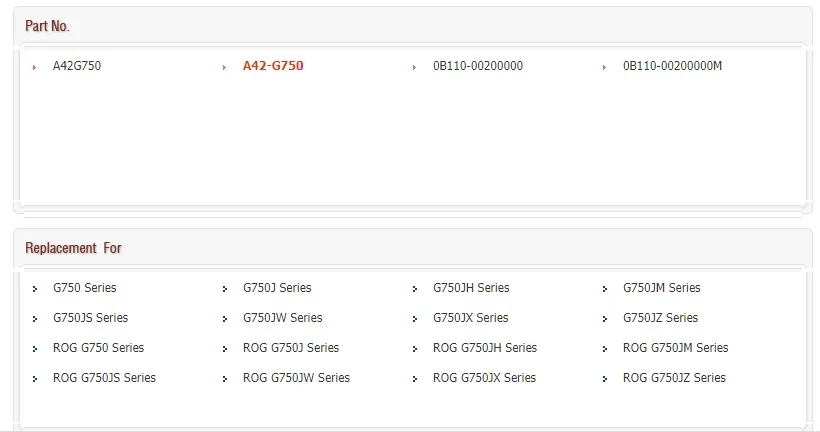820x432 pixels.
Task: Click the Part No. section header
Action: pos(48,26)
